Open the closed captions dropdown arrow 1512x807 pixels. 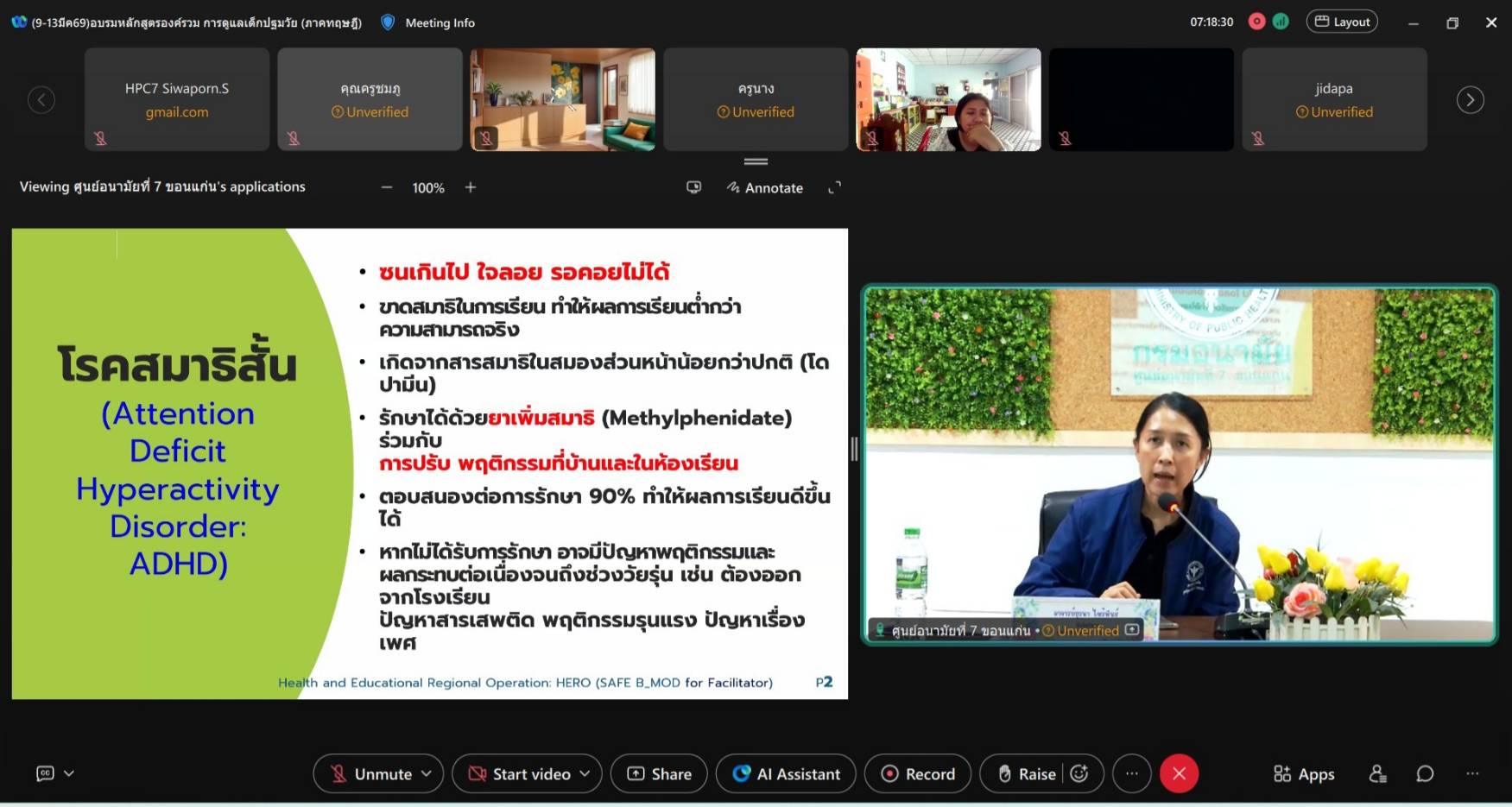click(x=69, y=773)
